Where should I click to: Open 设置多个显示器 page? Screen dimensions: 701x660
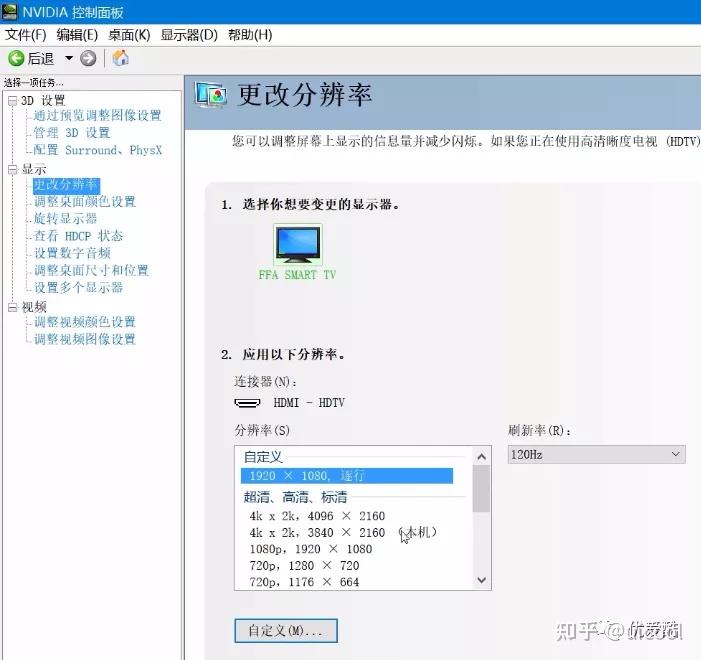coord(78,288)
